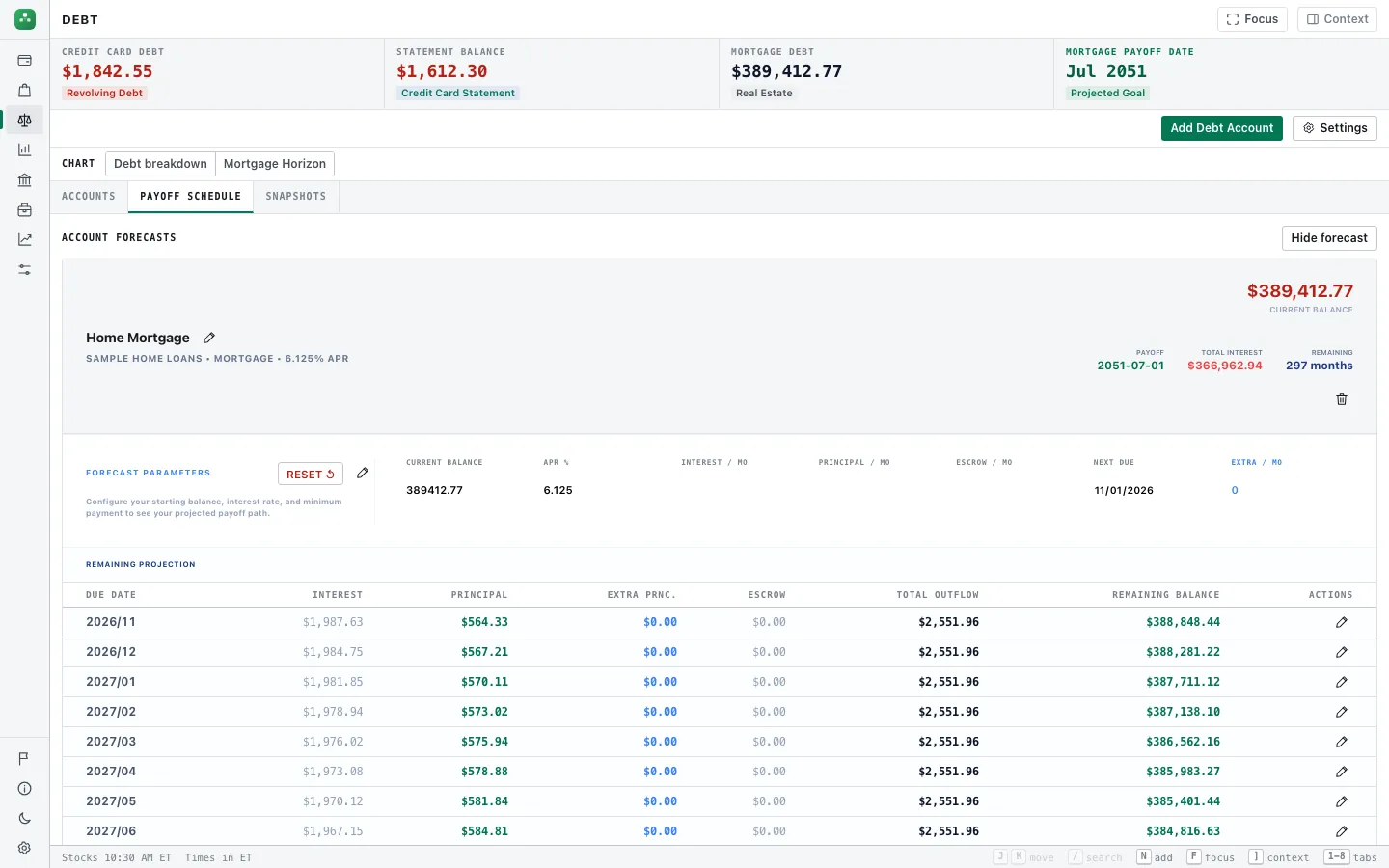1389x868 pixels.
Task: Open the trending line chart sidebar icon
Action: 25,240
